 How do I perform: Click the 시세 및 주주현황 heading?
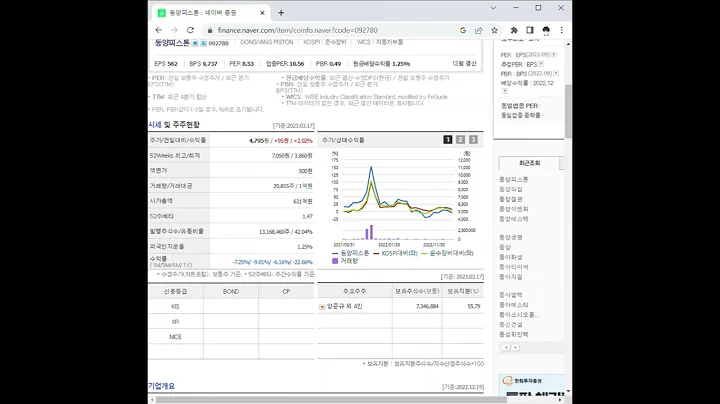(x=174, y=125)
